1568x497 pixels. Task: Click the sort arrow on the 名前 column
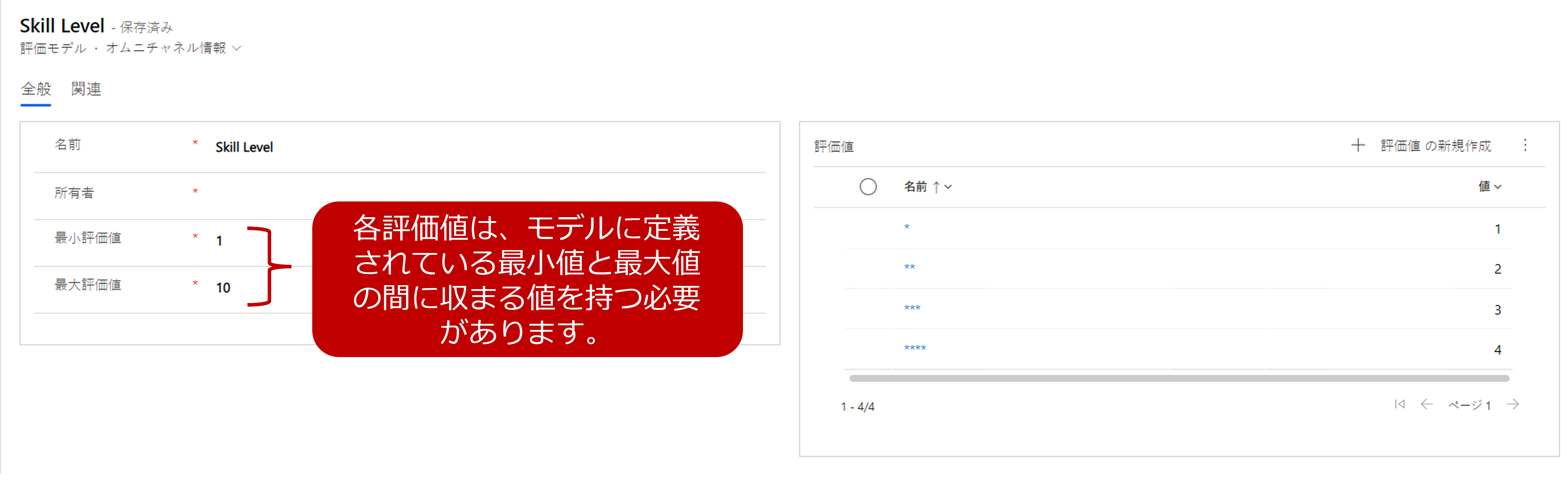[x=936, y=187]
